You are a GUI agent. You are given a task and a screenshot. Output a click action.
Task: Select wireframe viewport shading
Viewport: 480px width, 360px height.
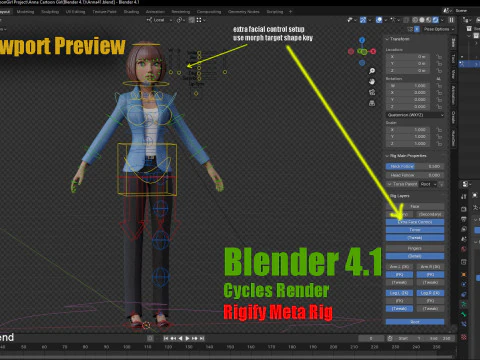tap(415, 20)
